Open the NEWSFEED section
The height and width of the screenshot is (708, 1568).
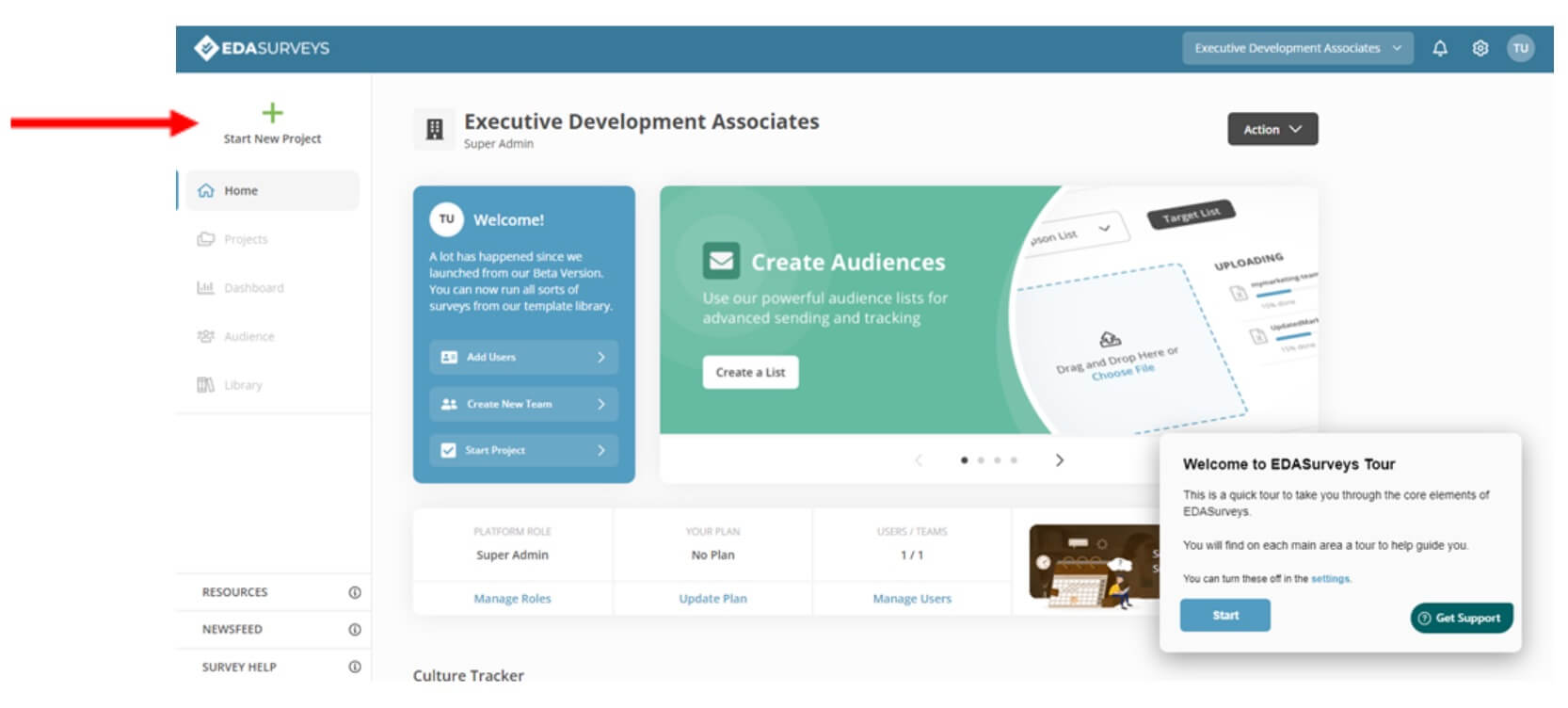(x=273, y=630)
